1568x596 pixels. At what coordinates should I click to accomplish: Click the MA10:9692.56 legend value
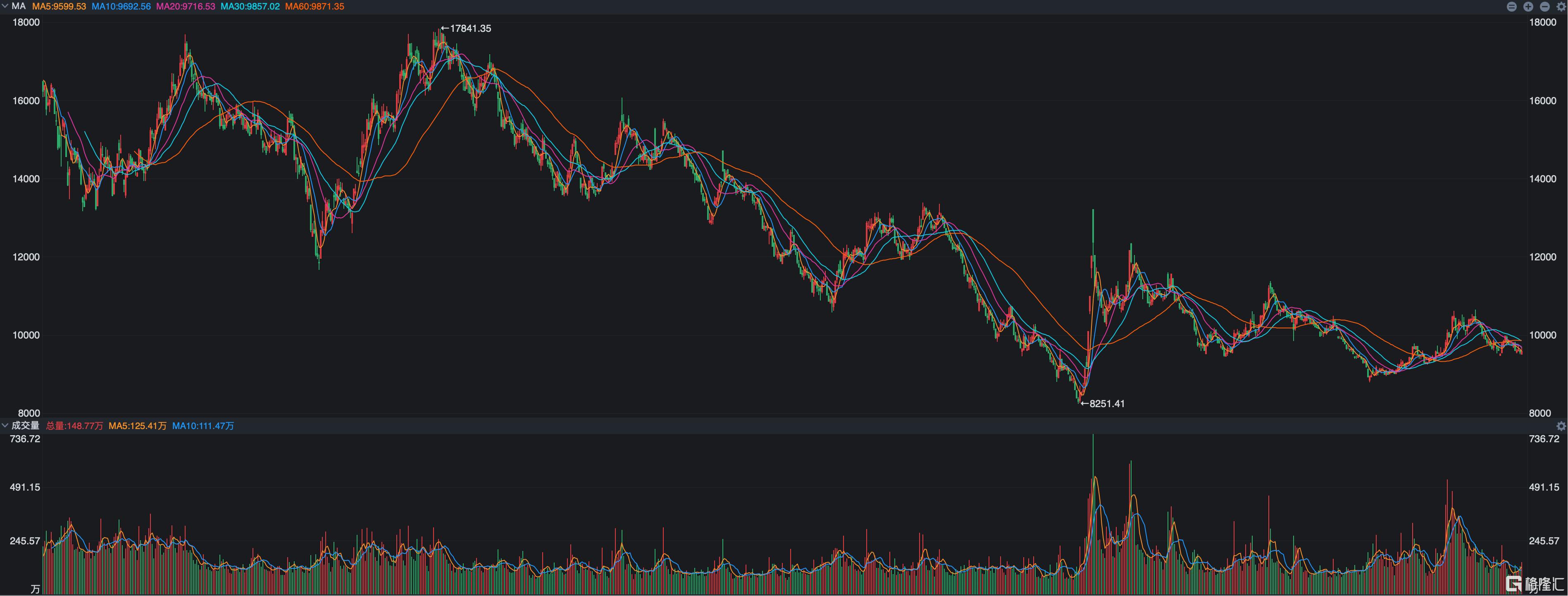pyautogui.click(x=121, y=7)
